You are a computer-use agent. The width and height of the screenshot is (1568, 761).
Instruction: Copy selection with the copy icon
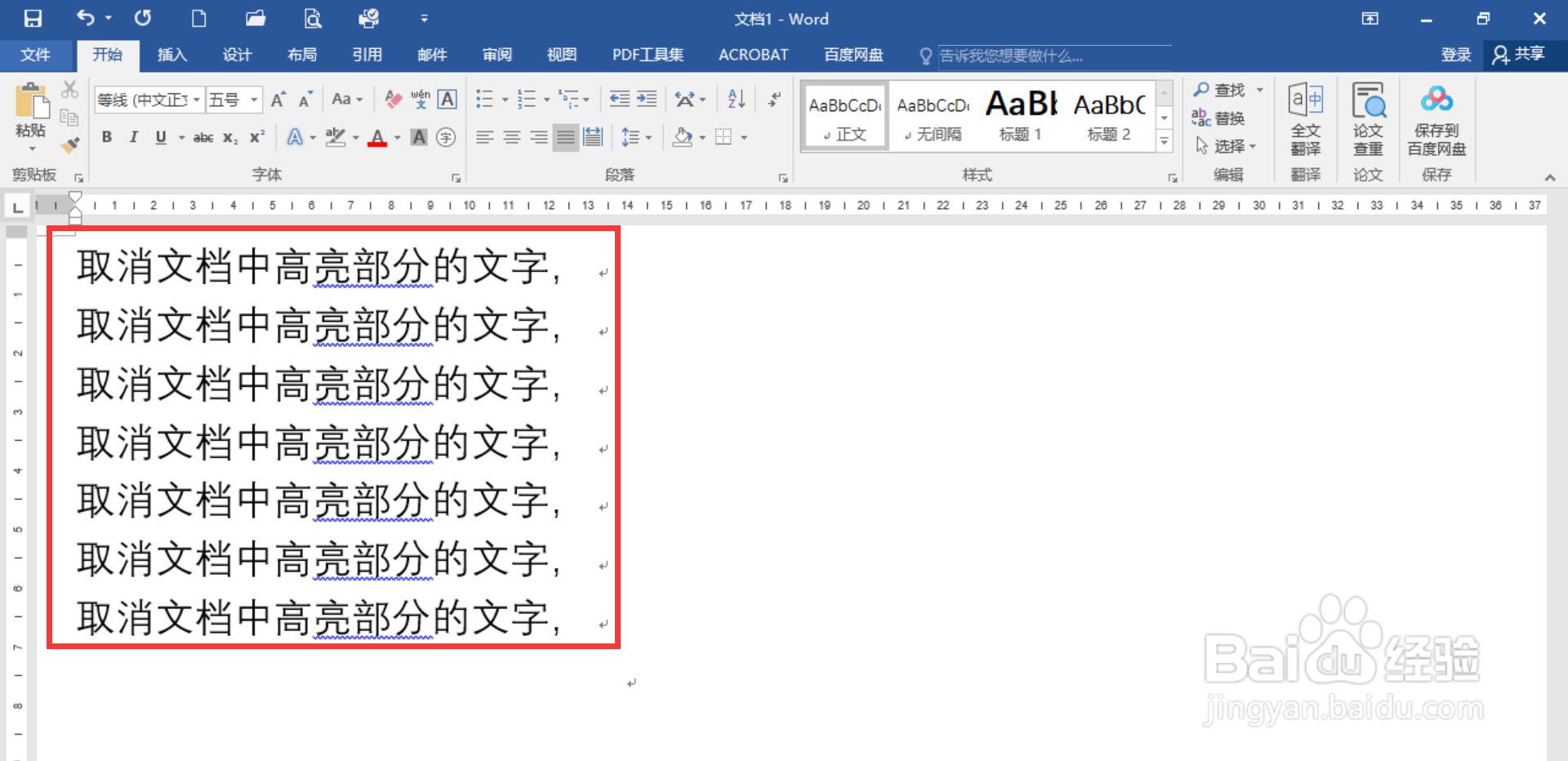[70, 118]
